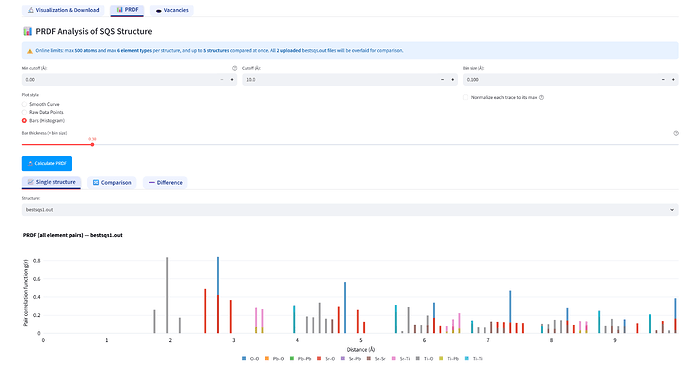This screenshot has height=369, width=690.
Task: Toggle Sr-Ti legend entry in chart
Action: [400, 359]
